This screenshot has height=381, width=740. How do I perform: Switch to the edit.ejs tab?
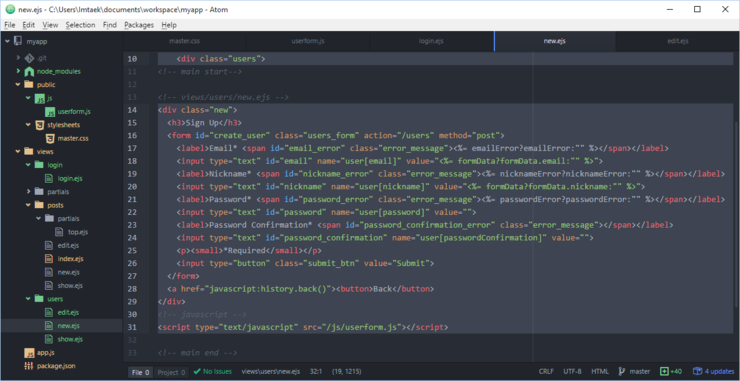(x=678, y=41)
